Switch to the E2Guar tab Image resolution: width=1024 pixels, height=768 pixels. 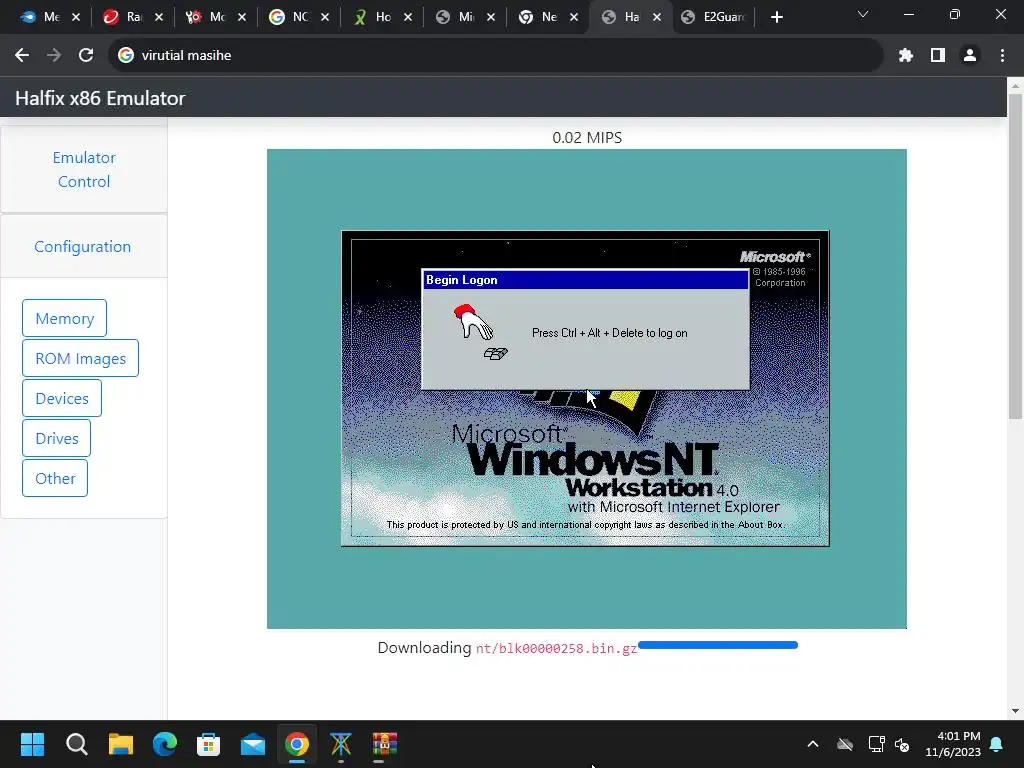(714, 17)
